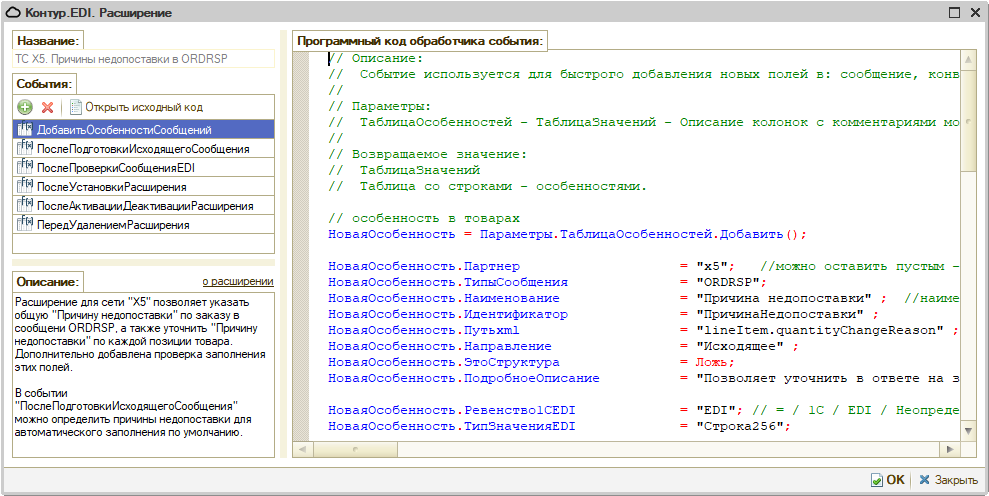Image resolution: width=989 pixels, height=496 pixels.
Task: Click the Закрыть button
Action: tap(948, 480)
